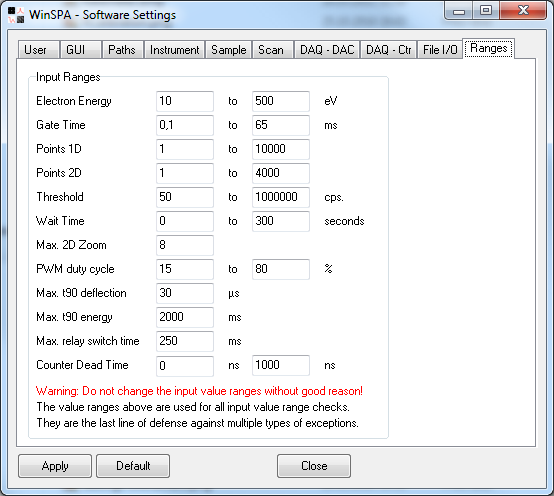Select the Paths tab
The height and width of the screenshot is (496, 554).
click(x=123, y=49)
